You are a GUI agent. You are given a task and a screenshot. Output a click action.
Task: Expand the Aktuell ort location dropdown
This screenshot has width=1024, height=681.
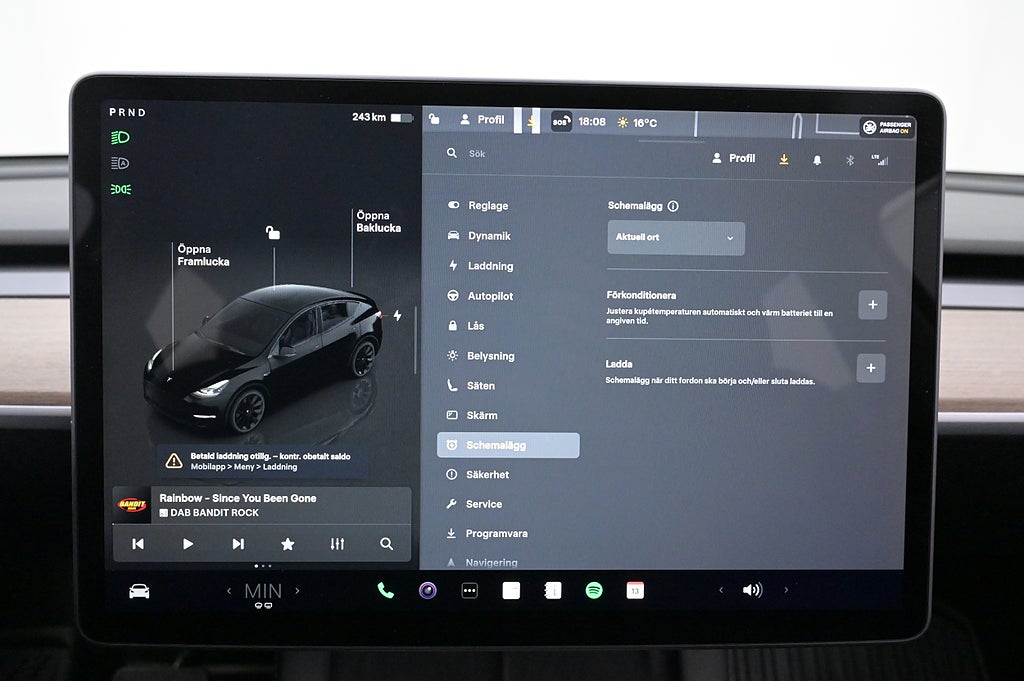pyautogui.click(x=676, y=238)
